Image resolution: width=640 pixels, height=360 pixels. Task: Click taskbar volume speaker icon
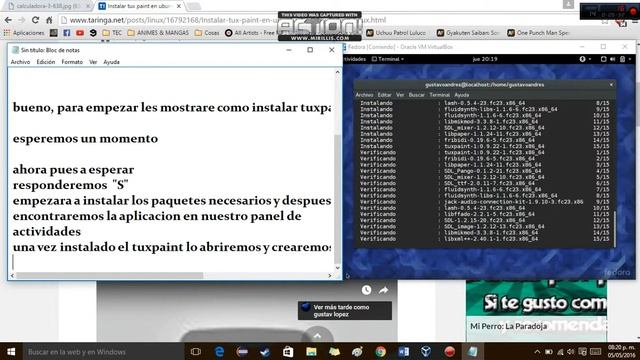click(571, 351)
